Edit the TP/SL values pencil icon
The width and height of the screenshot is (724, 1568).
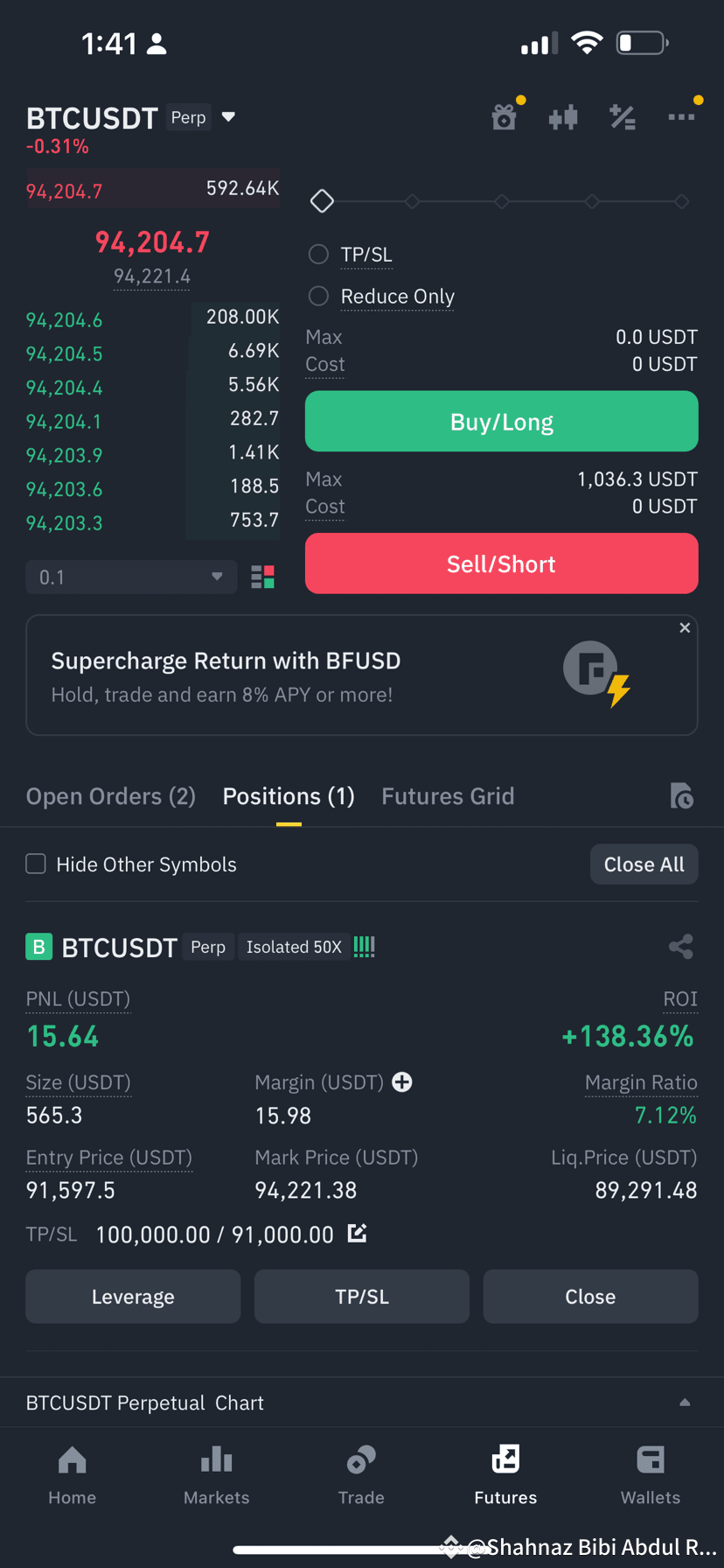[357, 1234]
